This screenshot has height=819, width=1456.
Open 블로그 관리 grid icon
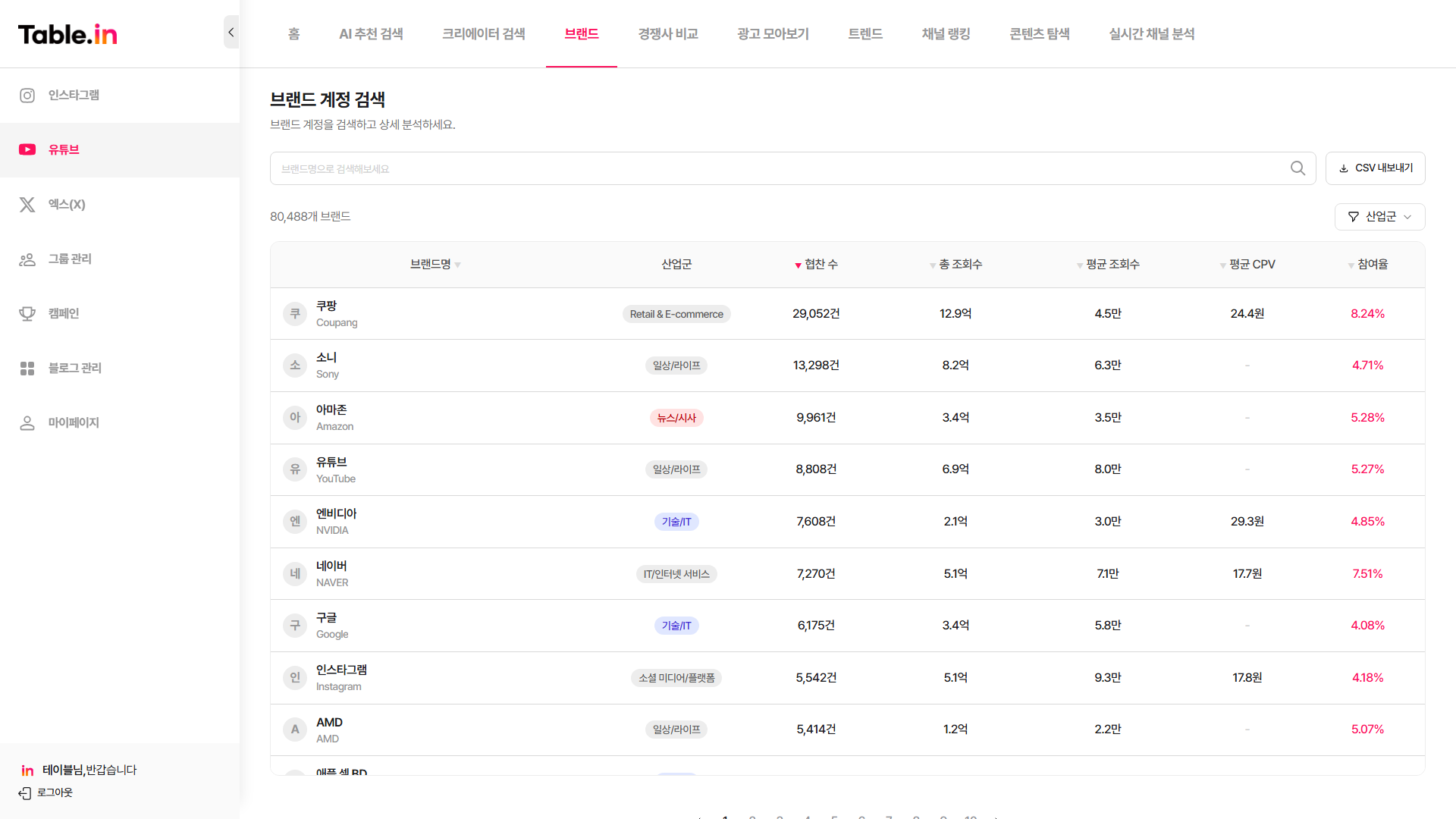coord(27,369)
